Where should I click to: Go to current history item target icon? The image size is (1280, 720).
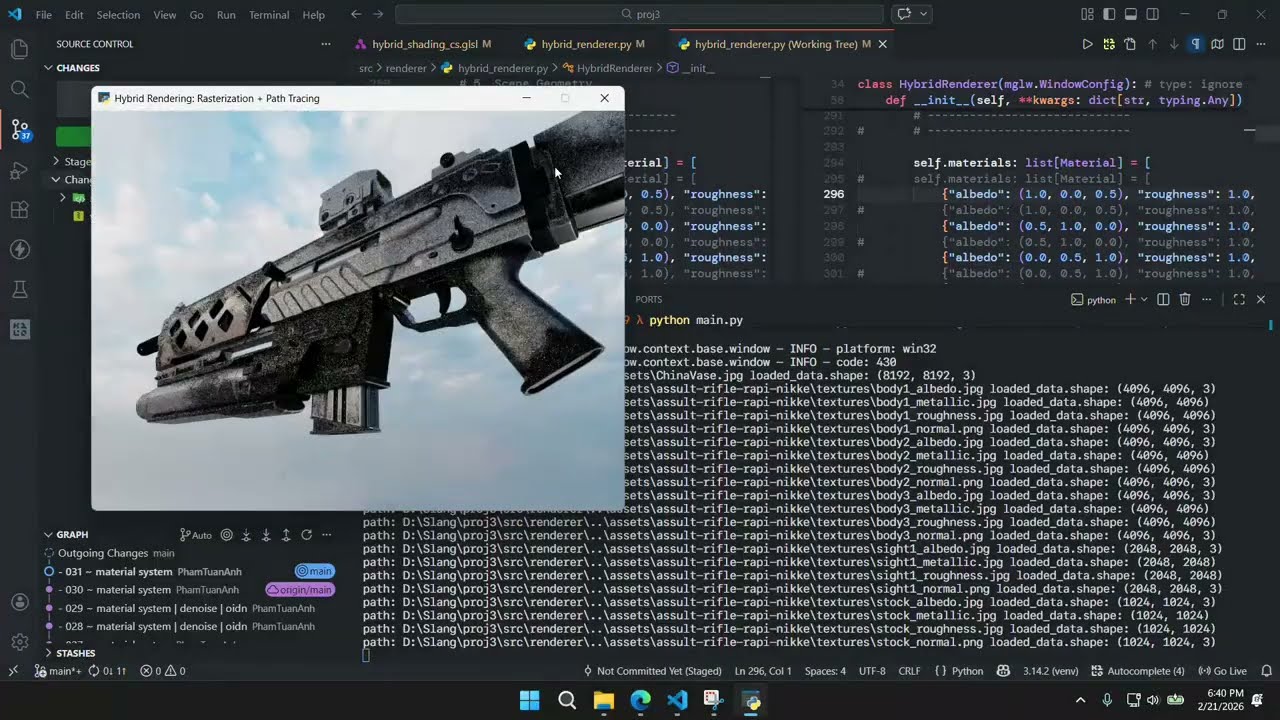226,535
